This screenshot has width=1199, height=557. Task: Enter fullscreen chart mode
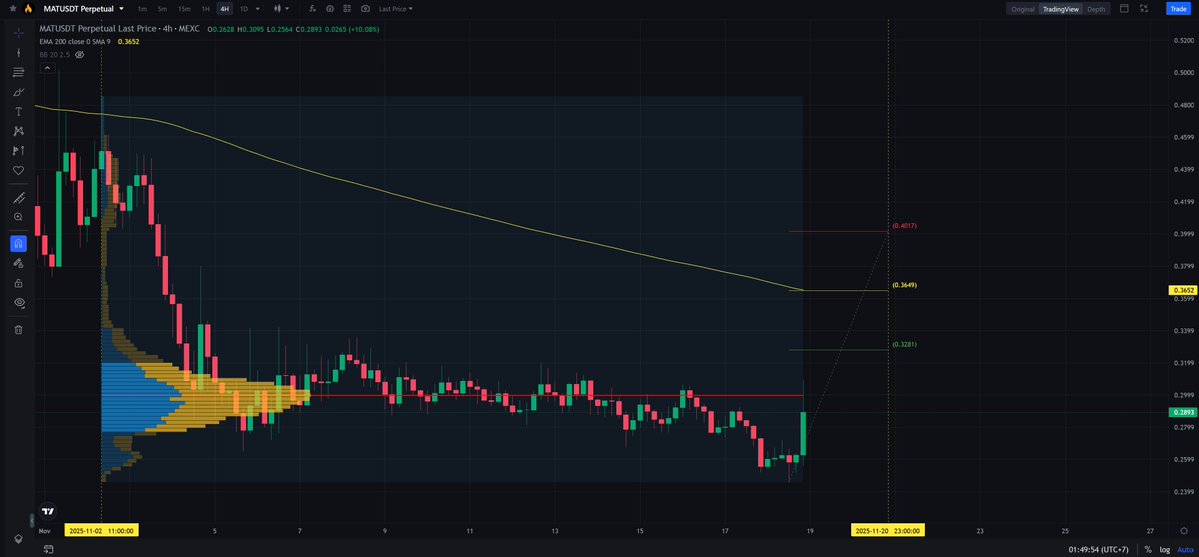(x=1144, y=8)
